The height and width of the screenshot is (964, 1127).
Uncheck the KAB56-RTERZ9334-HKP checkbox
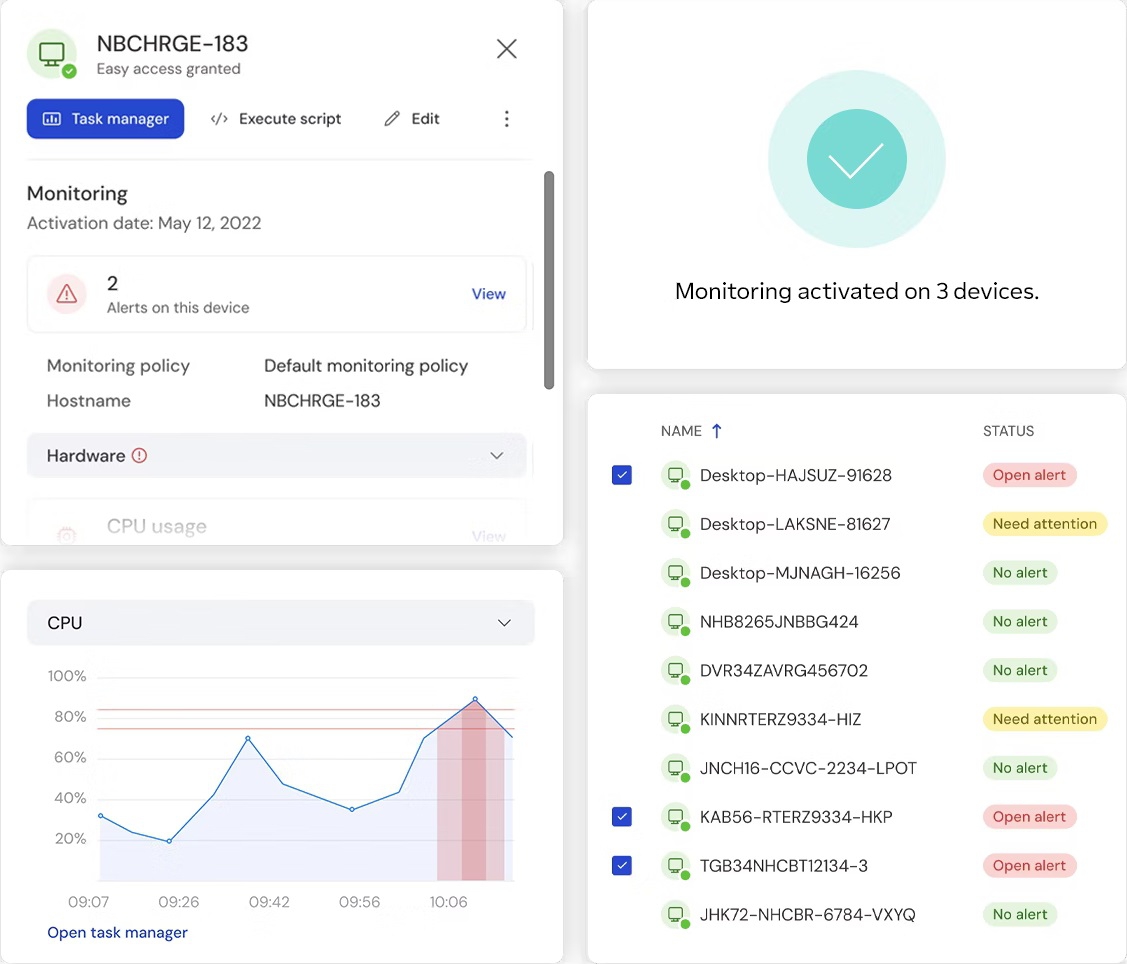pos(622,817)
